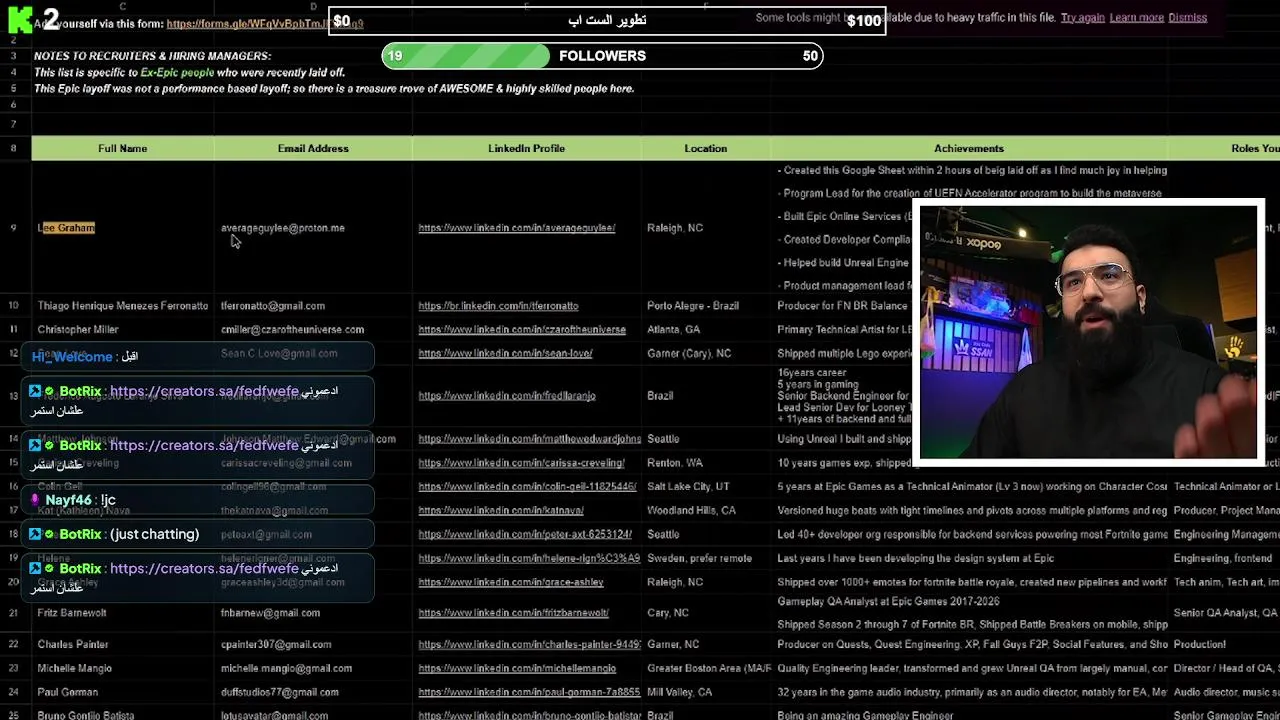The image size is (1280, 720).
Task: Open the linkedin.com/in/grace-ashley link
Action: click(x=510, y=582)
